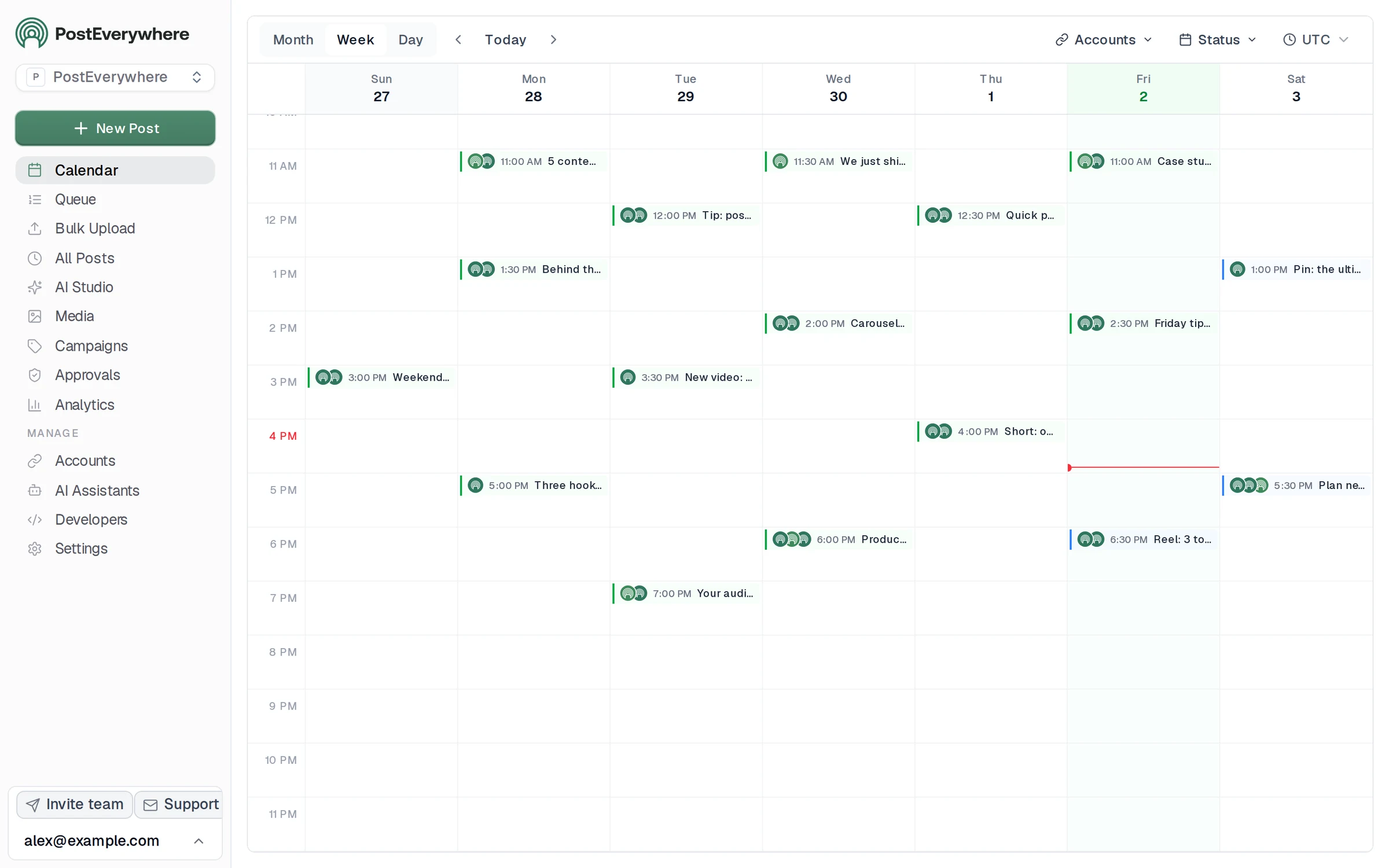Go to All Posts
This screenshot has width=1389, height=868.
coord(115,258)
